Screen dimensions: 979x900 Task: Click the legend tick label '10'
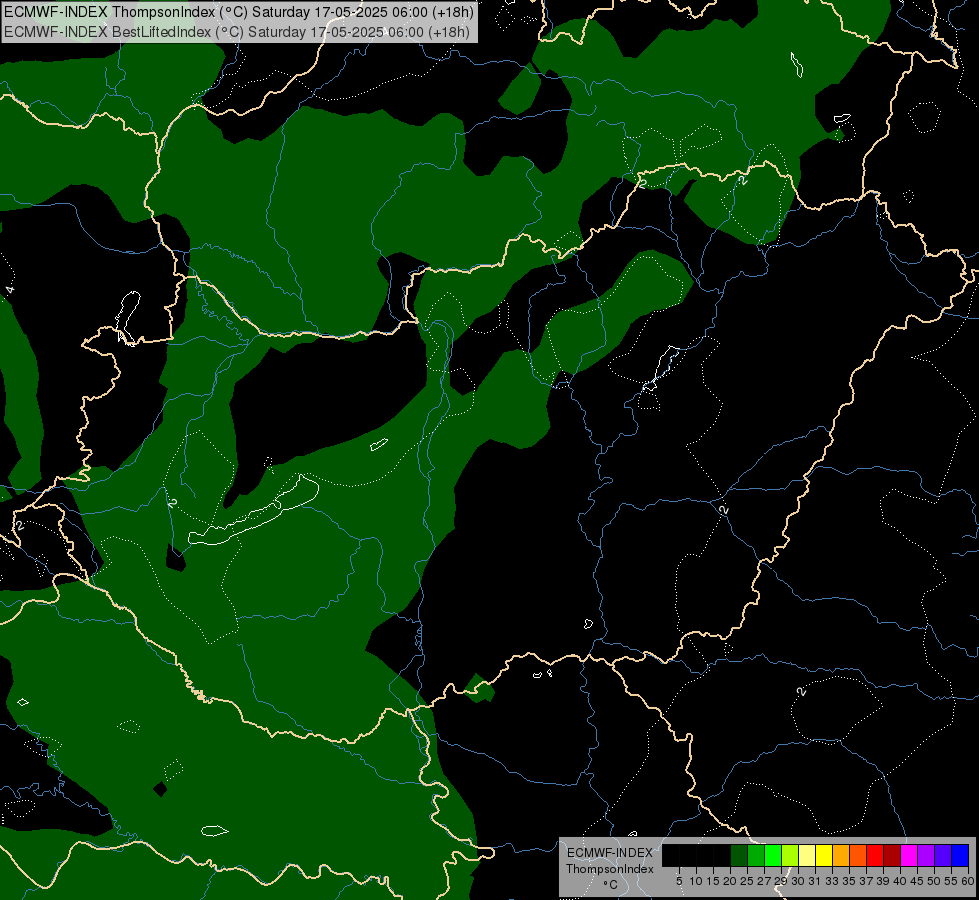click(x=696, y=881)
